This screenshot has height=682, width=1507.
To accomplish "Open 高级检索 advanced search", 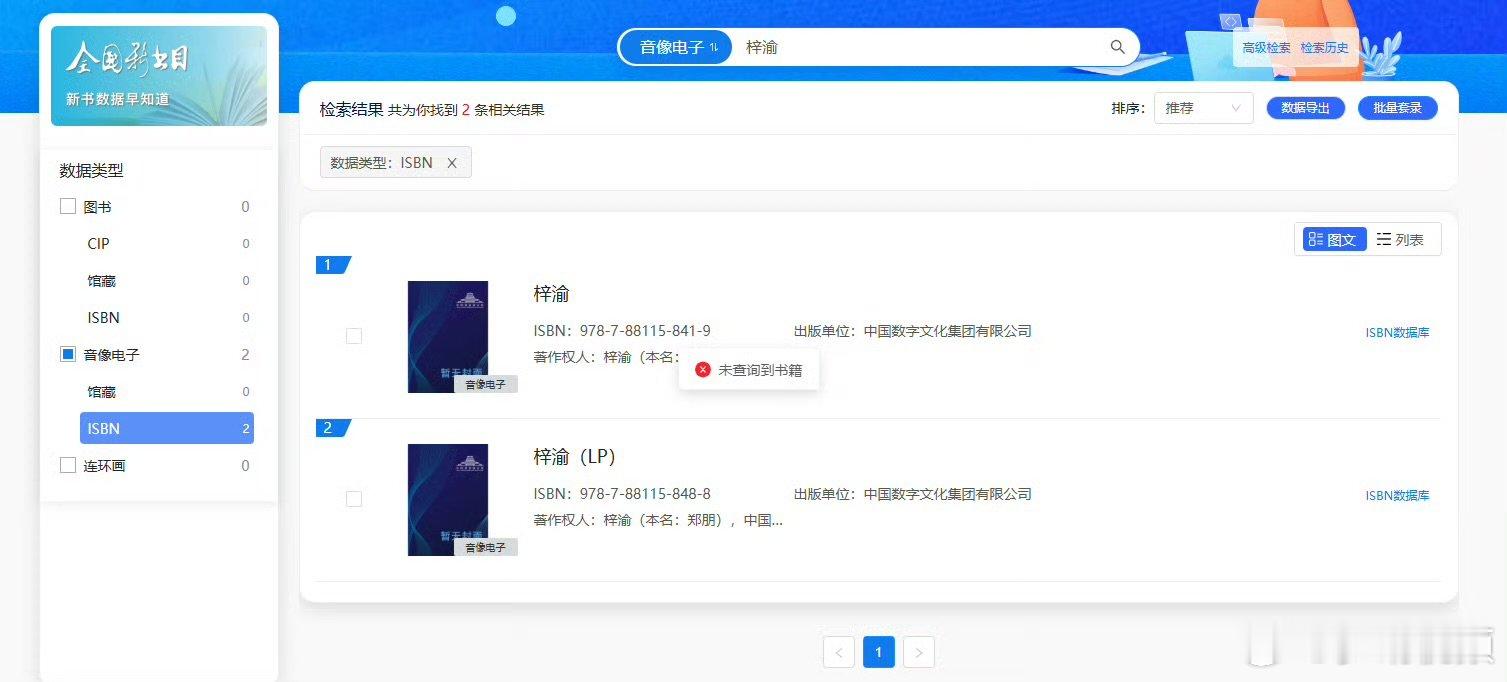I will tap(1266, 47).
